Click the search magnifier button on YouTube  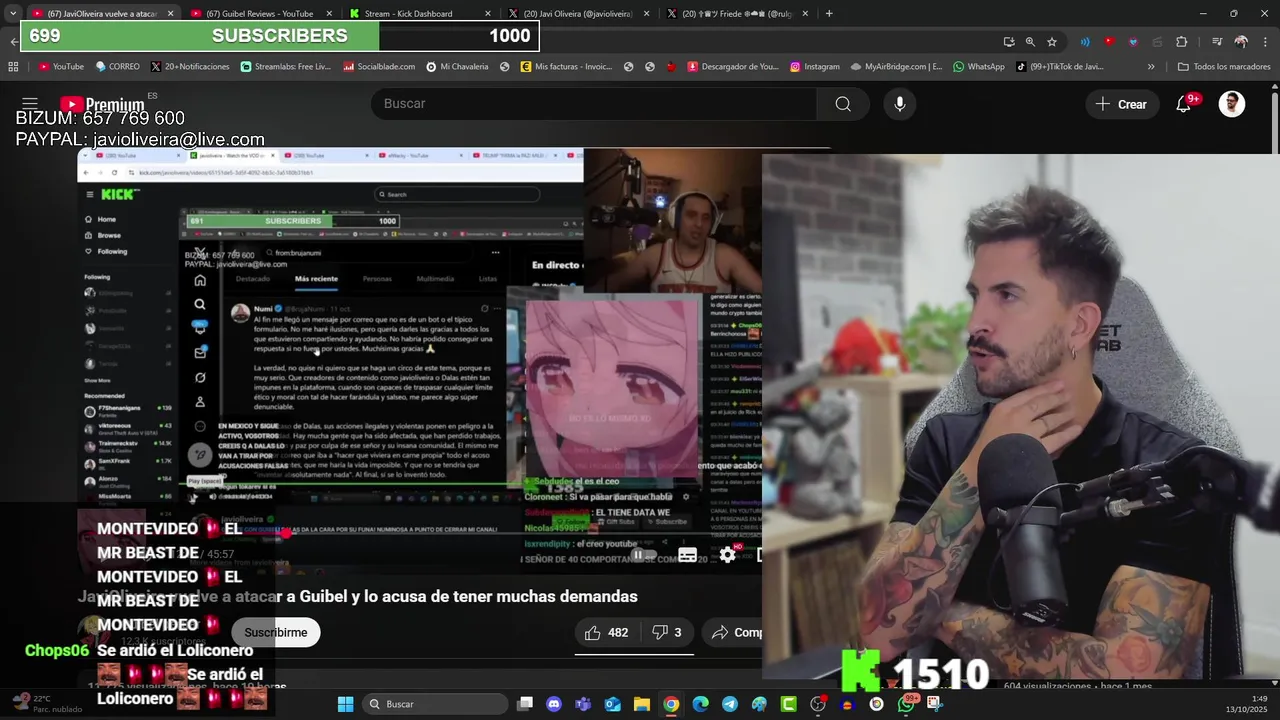point(843,104)
